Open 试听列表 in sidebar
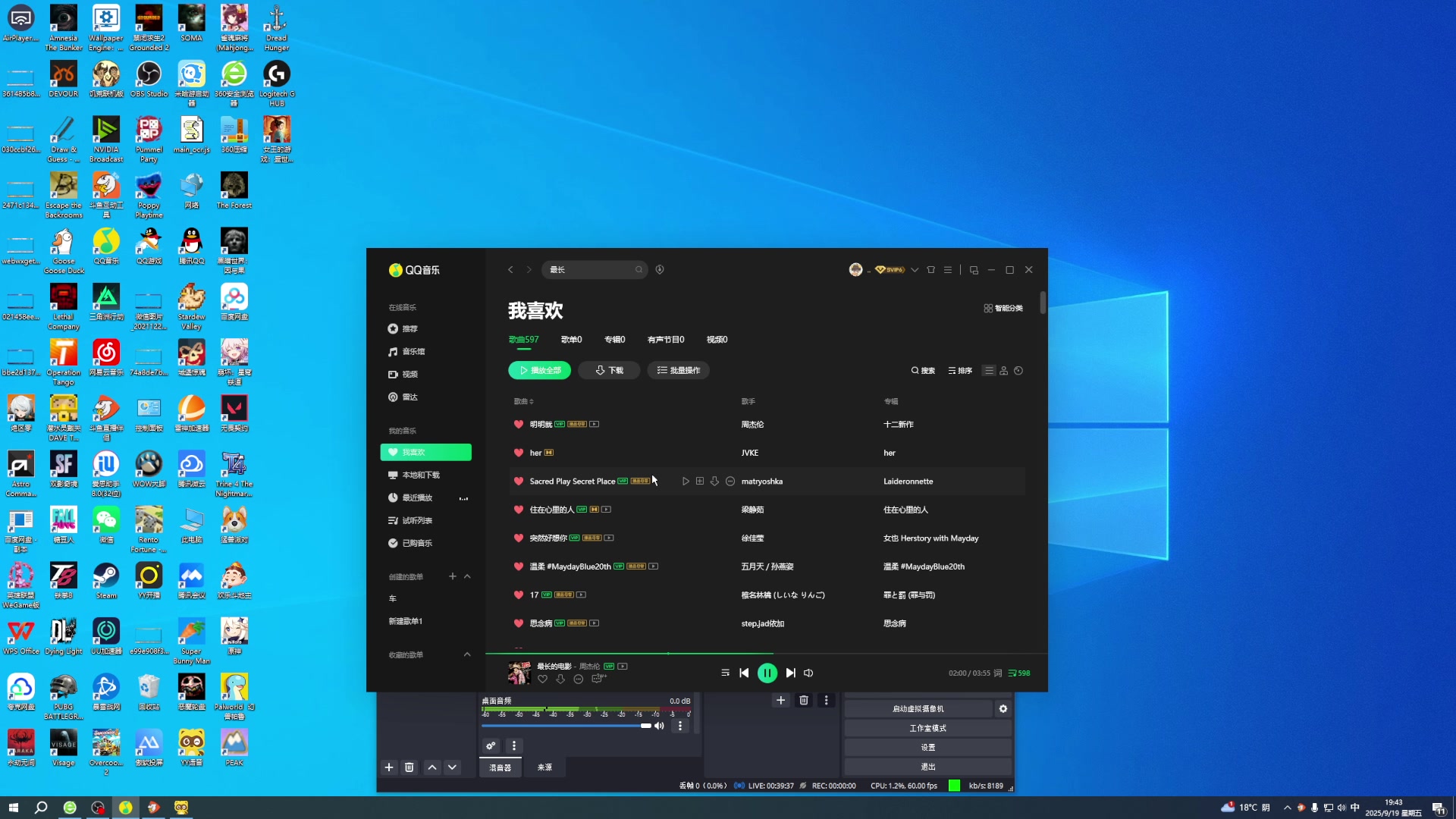 click(409, 520)
